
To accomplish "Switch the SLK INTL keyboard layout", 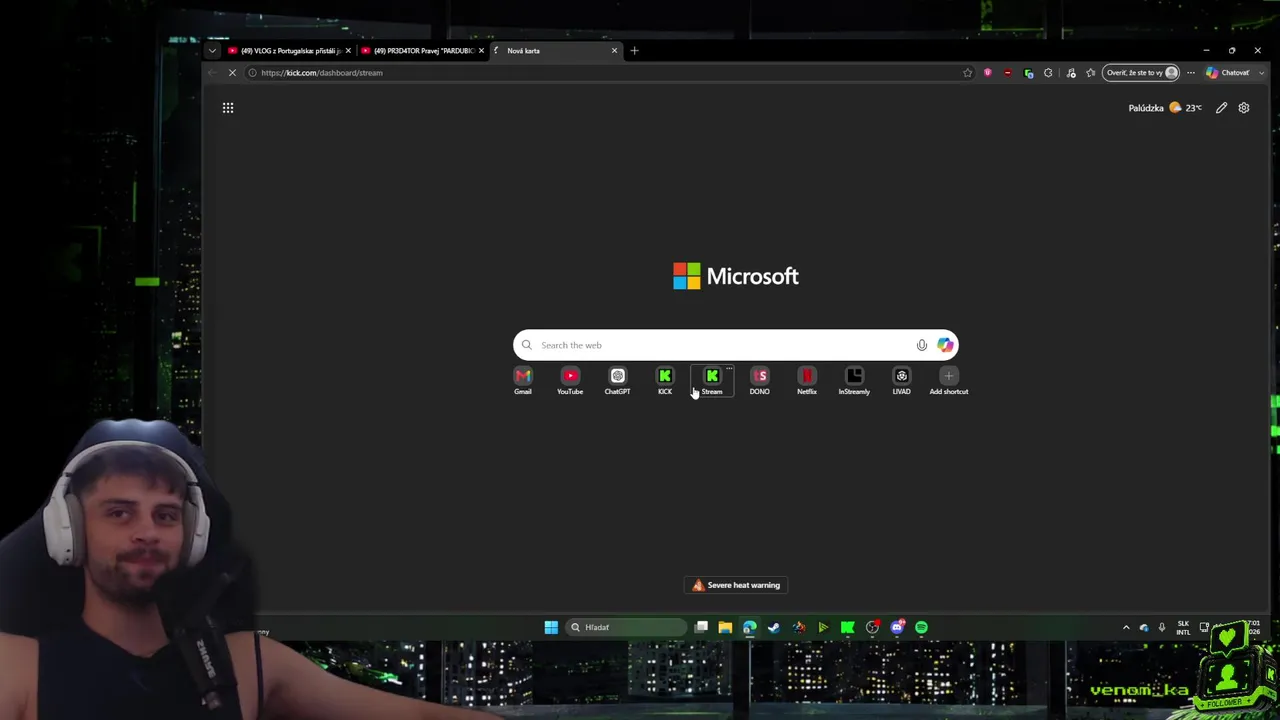I will click(x=1183, y=627).
